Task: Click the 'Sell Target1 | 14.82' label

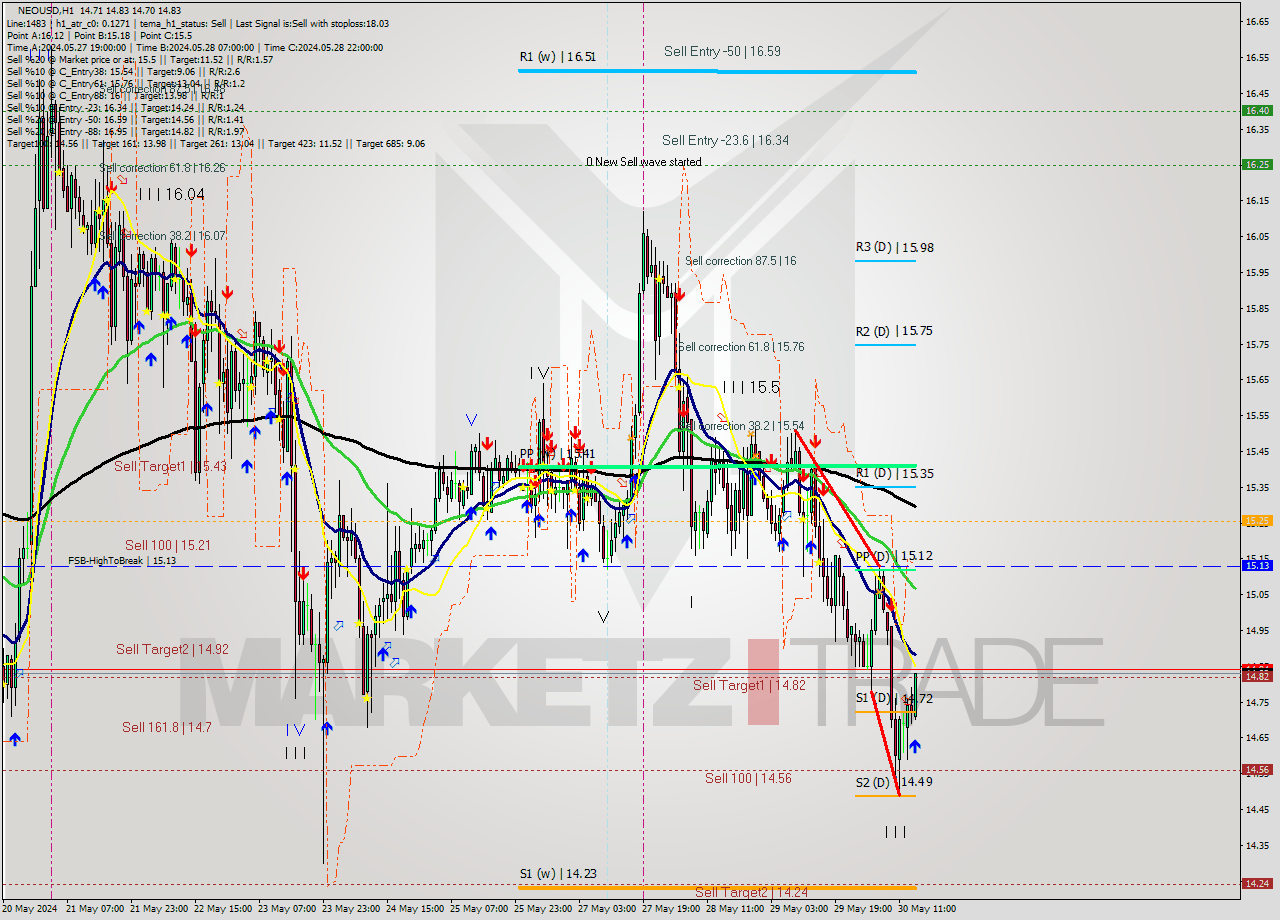Action: [749, 685]
